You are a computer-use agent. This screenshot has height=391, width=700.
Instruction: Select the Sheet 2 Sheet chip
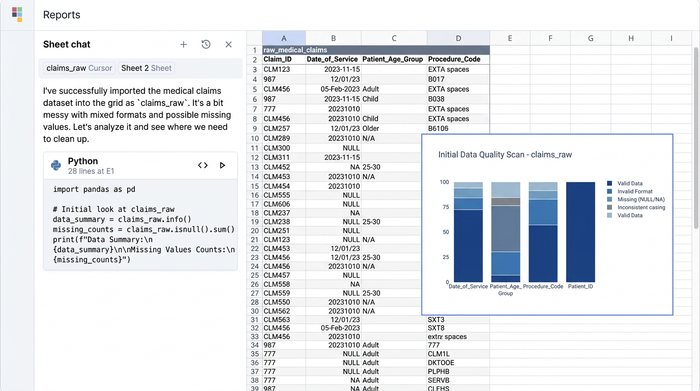tap(146, 68)
